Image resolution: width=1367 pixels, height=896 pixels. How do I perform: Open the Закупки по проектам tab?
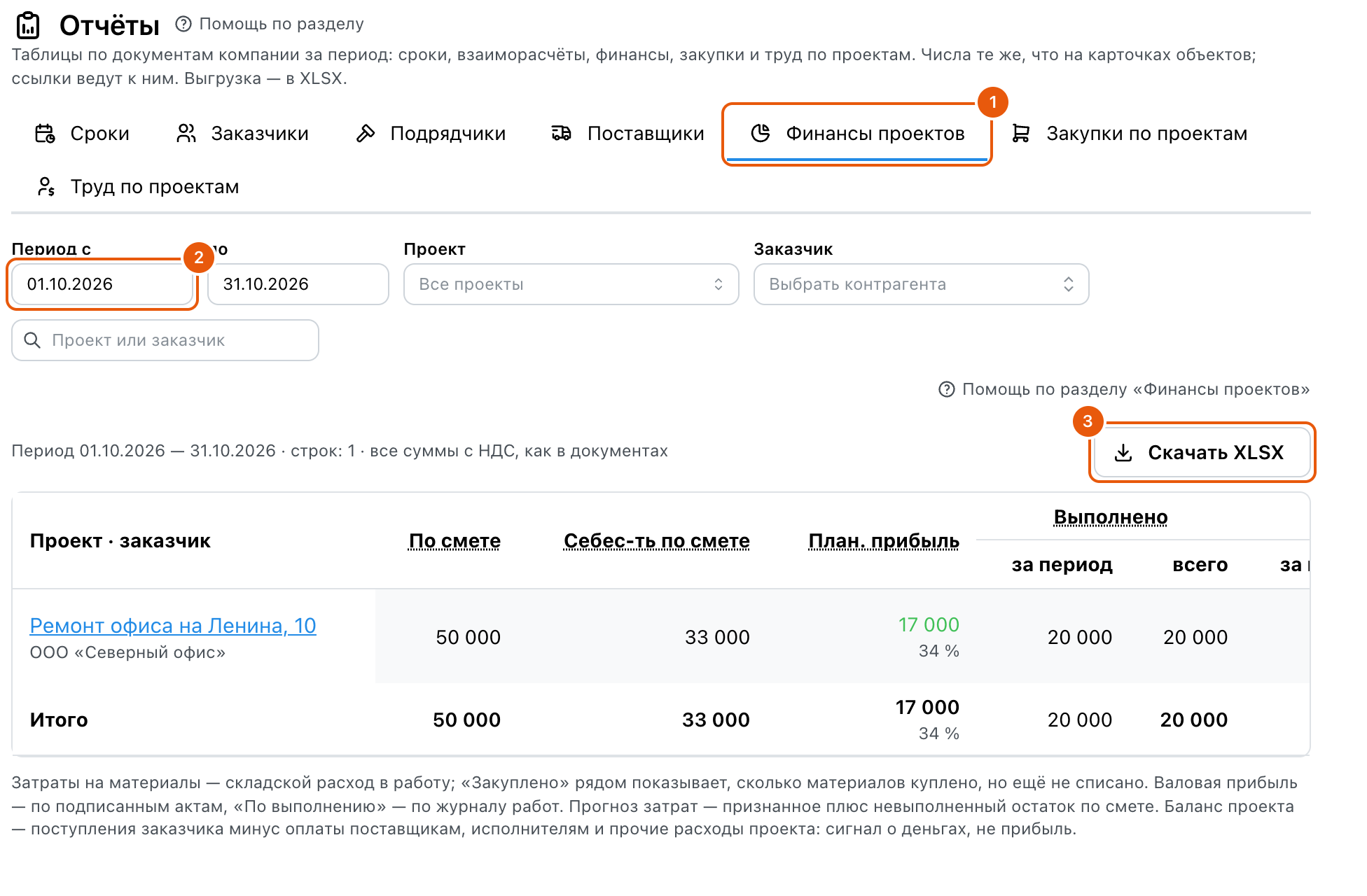point(1130,133)
